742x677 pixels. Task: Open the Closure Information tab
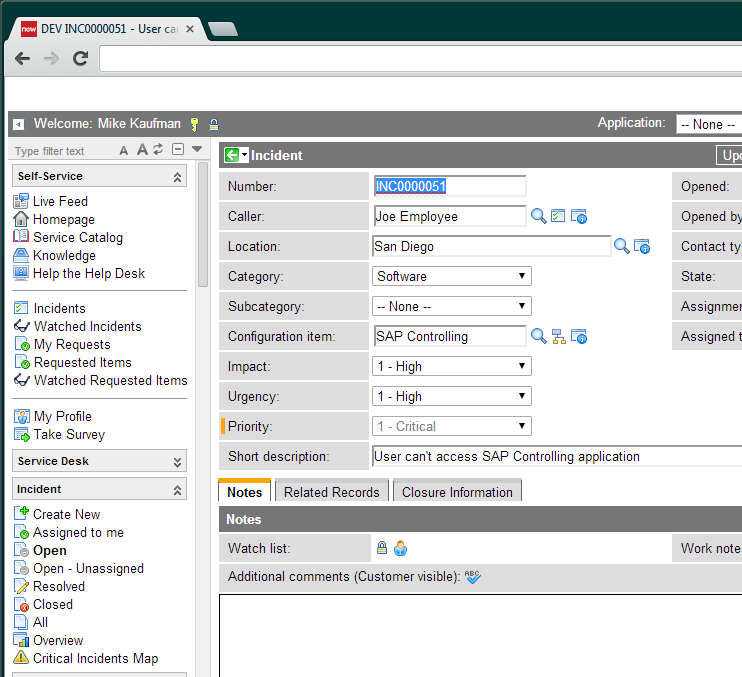(457, 490)
